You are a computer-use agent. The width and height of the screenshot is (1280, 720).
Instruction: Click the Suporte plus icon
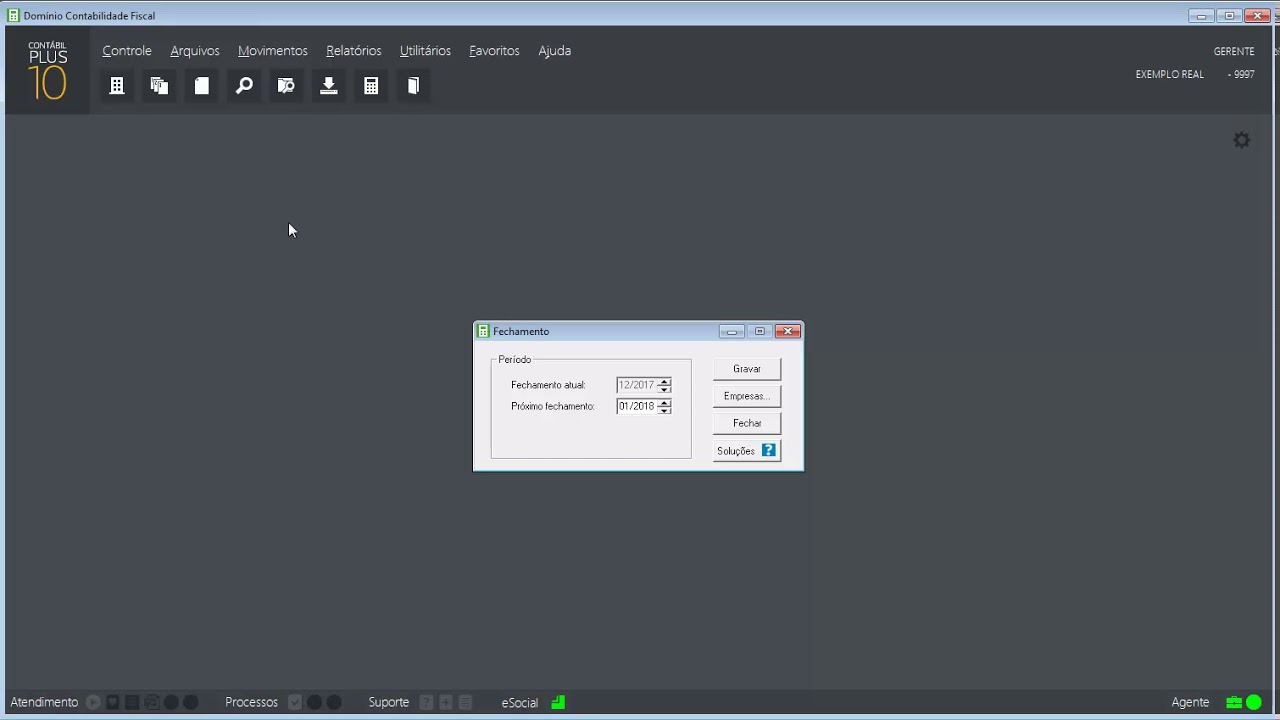click(446, 702)
